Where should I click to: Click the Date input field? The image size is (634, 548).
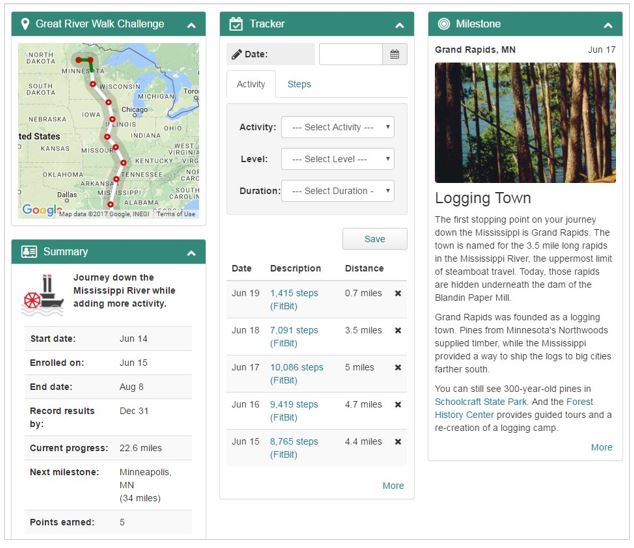[x=351, y=54]
